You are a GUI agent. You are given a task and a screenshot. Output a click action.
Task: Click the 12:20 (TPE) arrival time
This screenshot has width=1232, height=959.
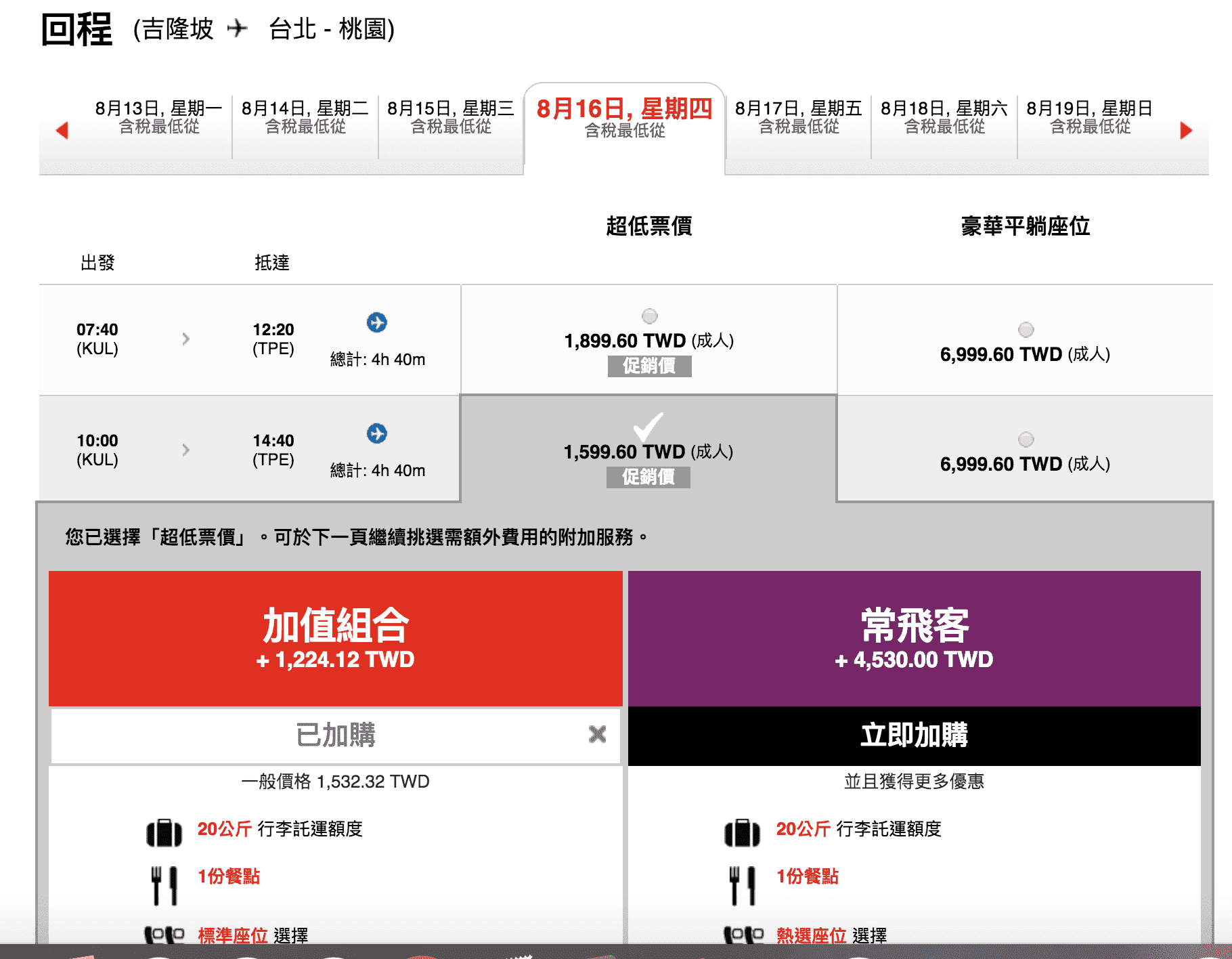tap(273, 339)
